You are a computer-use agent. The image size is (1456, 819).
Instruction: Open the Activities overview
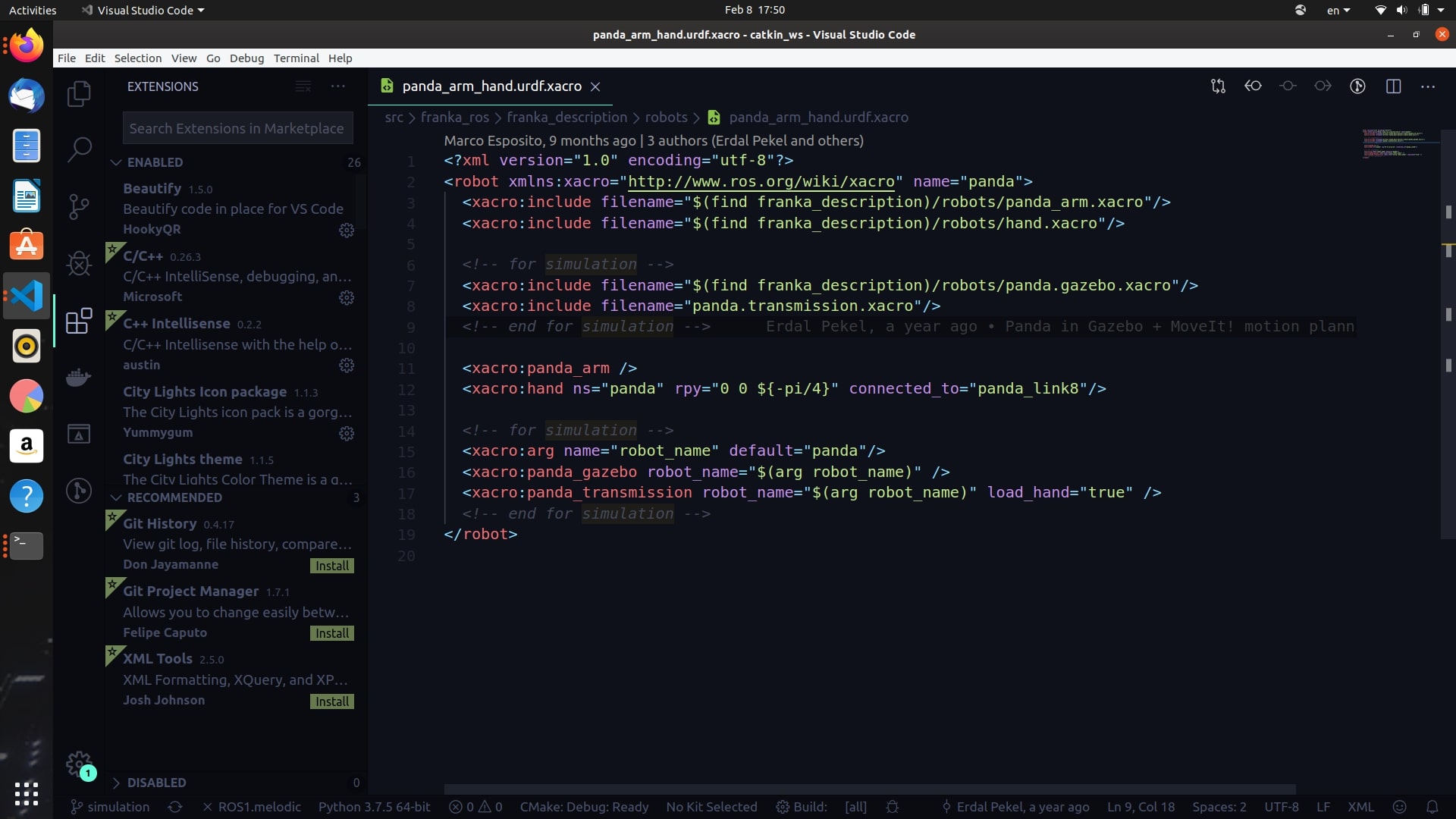[x=33, y=10]
